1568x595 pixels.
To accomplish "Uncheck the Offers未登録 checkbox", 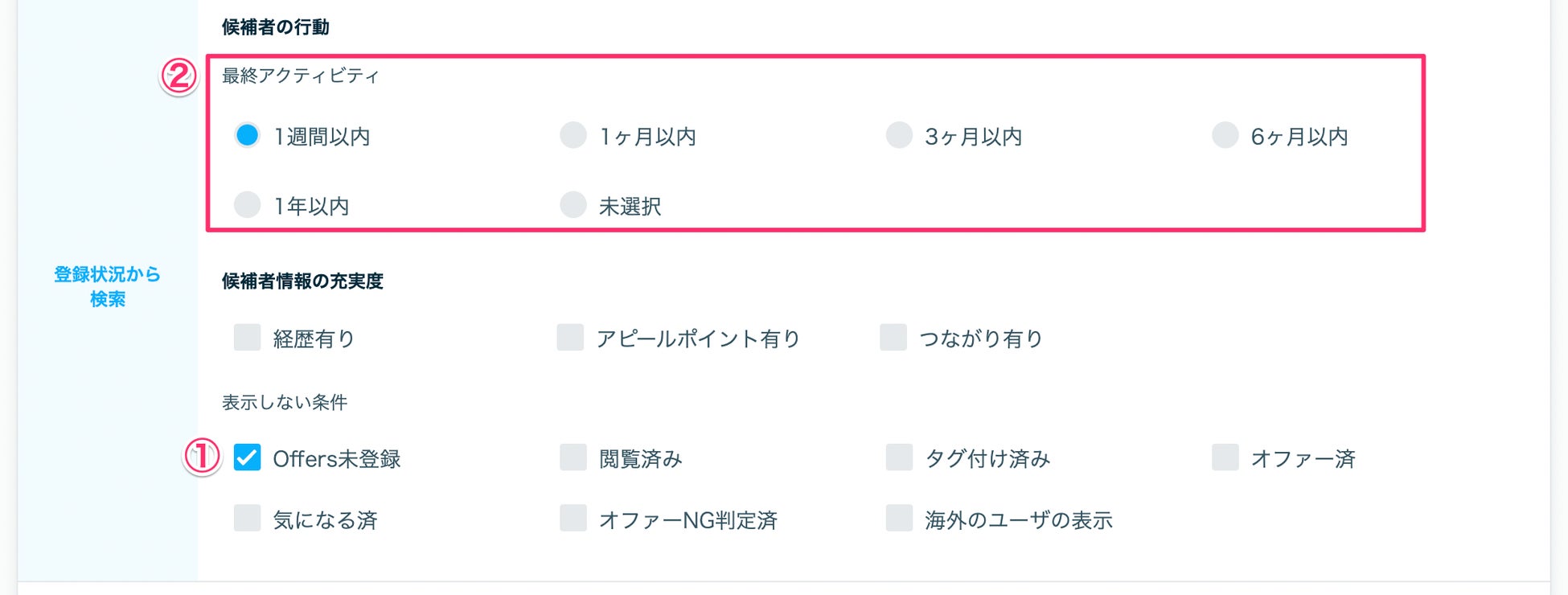I will (x=247, y=458).
